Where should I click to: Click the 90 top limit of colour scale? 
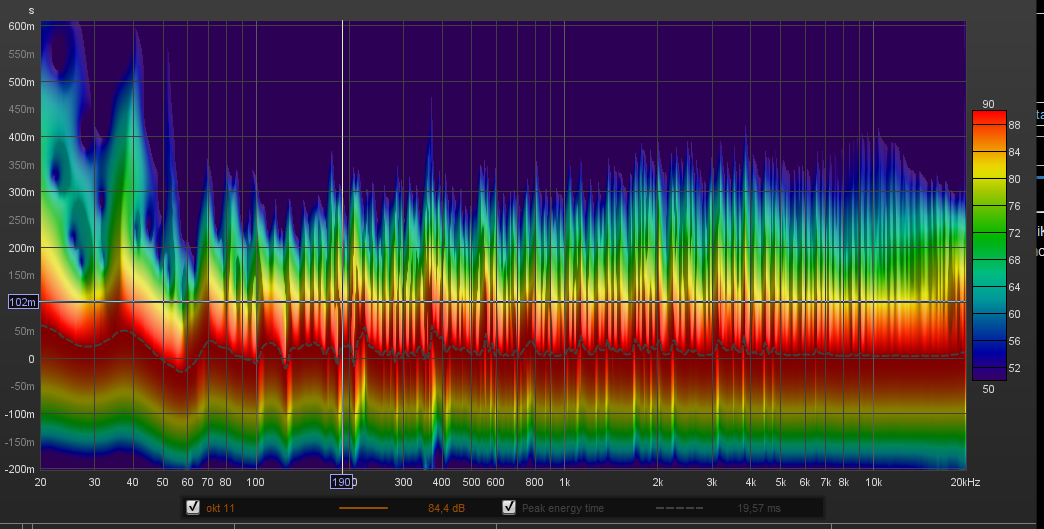click(x=988, y=104)
